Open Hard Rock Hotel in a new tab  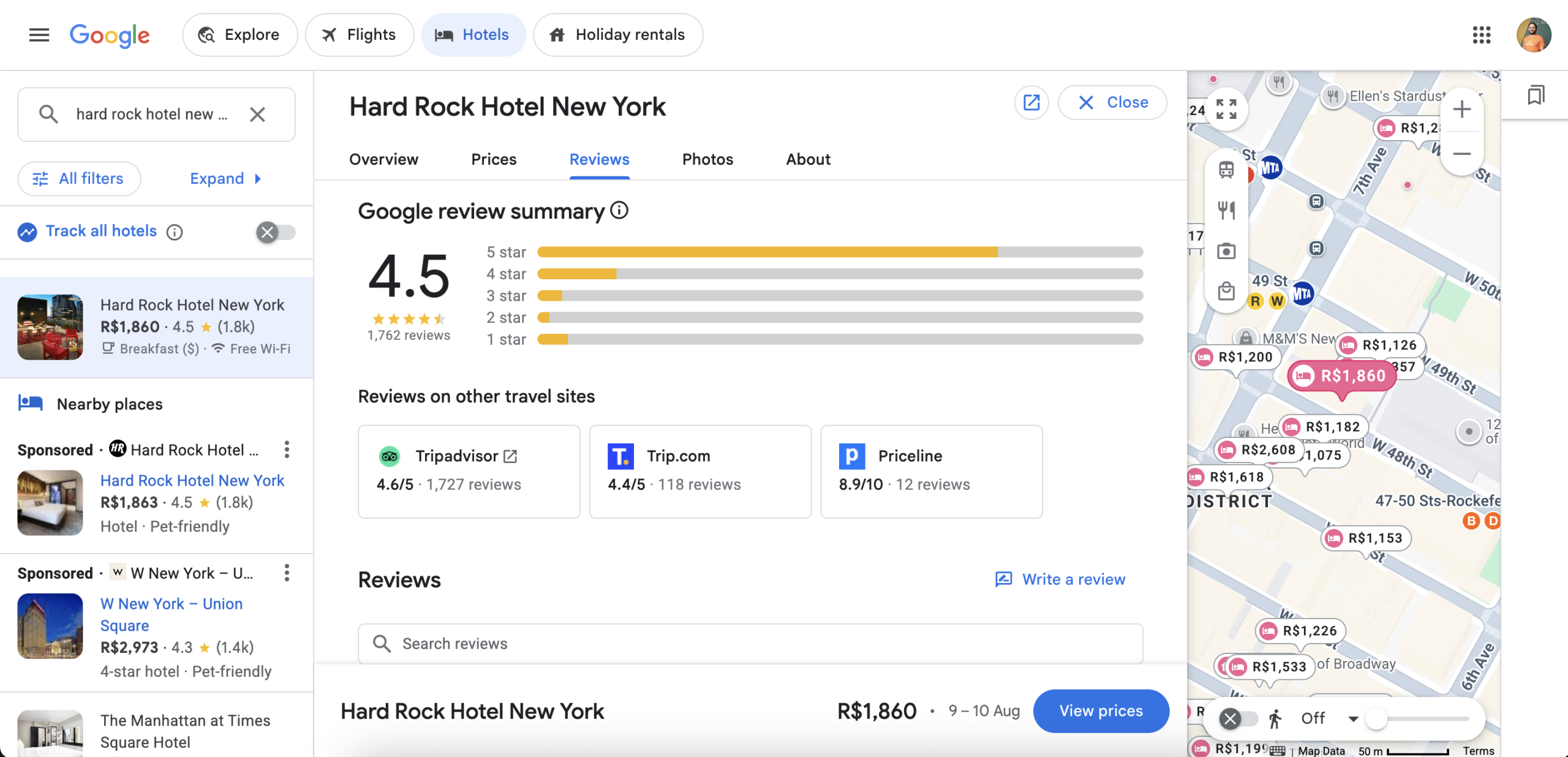(1031, 102)
